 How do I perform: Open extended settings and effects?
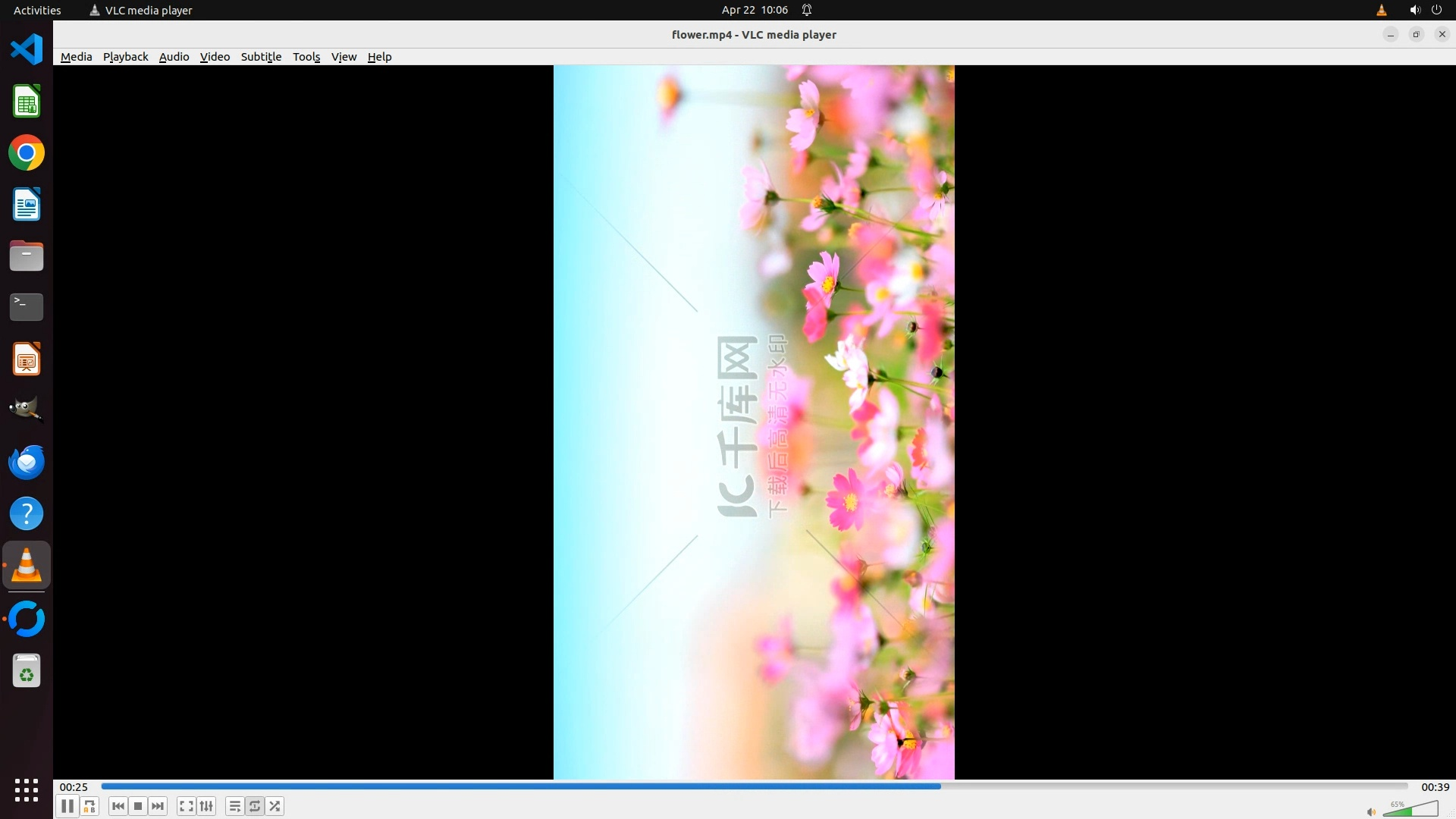point(206,806)
